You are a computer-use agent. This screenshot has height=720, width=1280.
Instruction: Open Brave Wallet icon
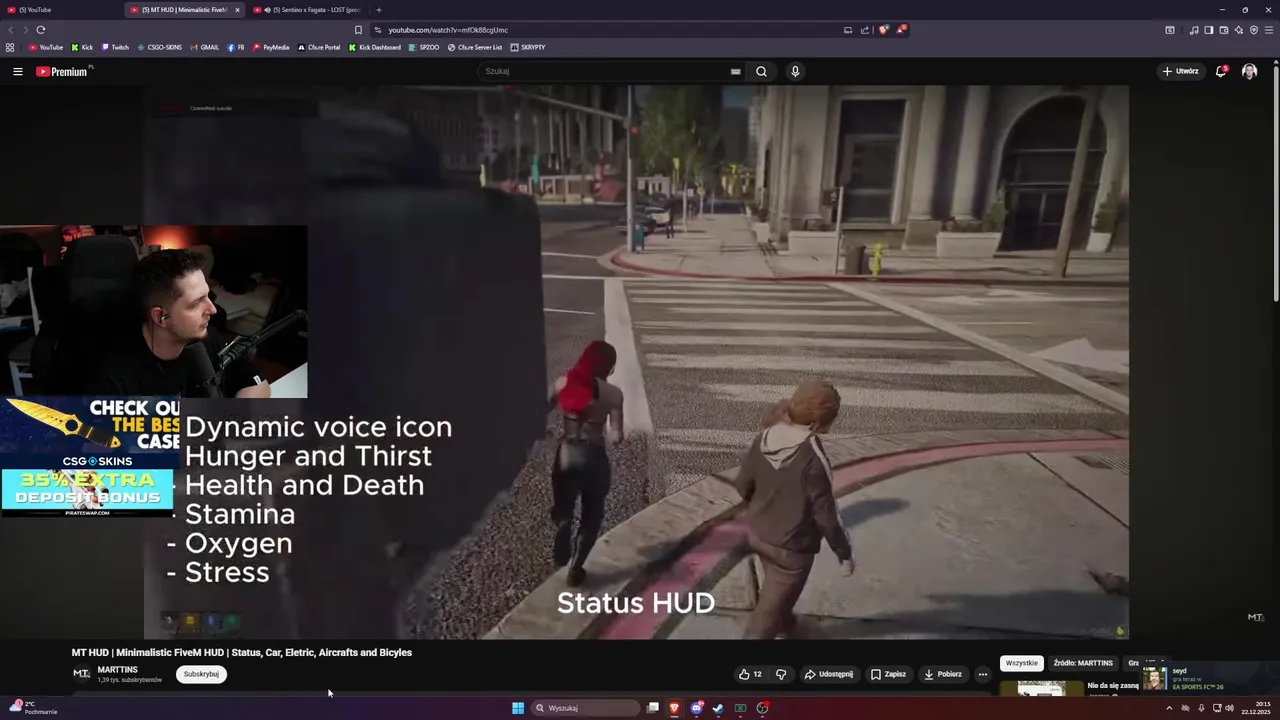pos(1224,30)
